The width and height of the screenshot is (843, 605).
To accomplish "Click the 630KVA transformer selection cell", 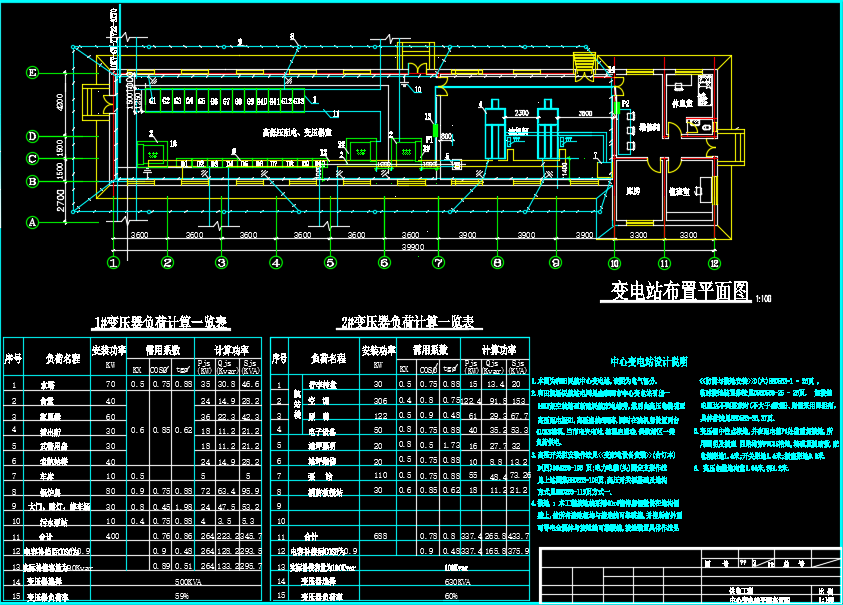I will click(458, 581).
